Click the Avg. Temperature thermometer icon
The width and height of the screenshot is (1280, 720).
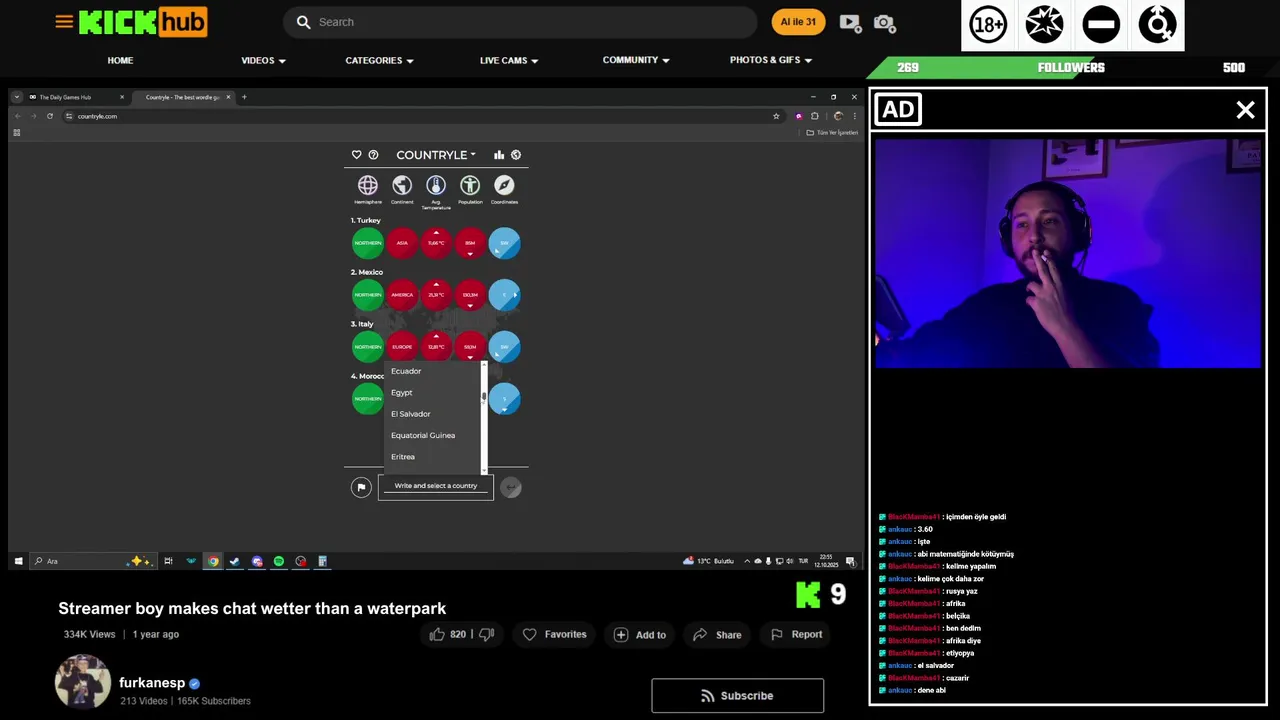coord(436,185)
